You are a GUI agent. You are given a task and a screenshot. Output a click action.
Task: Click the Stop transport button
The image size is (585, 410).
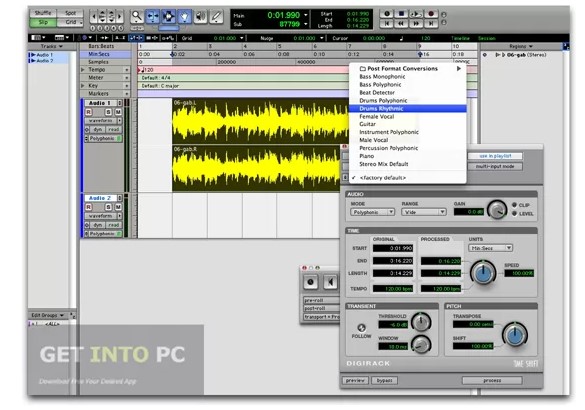point(401,14)
